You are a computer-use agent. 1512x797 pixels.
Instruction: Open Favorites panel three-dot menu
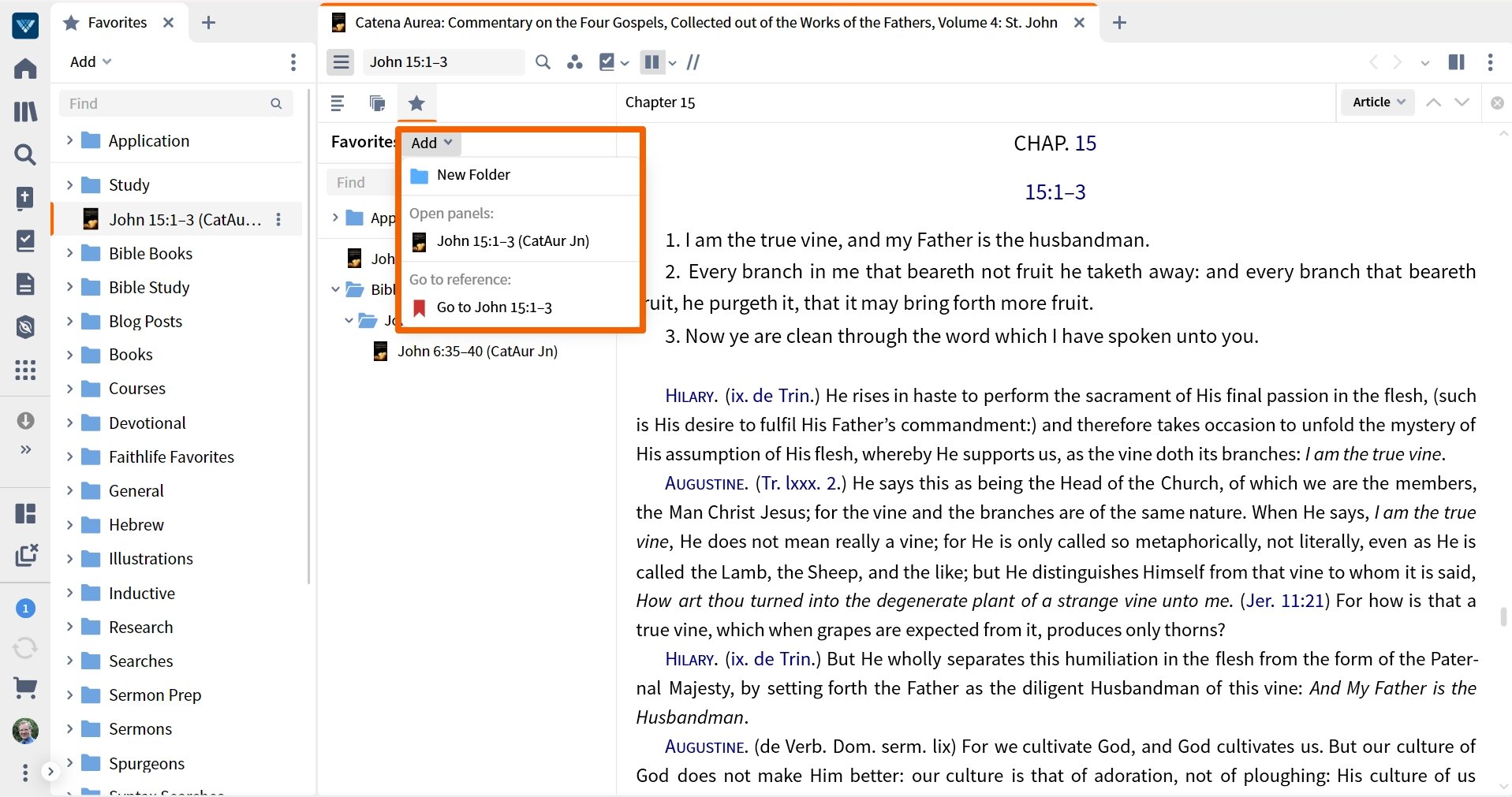coord(293,62)
